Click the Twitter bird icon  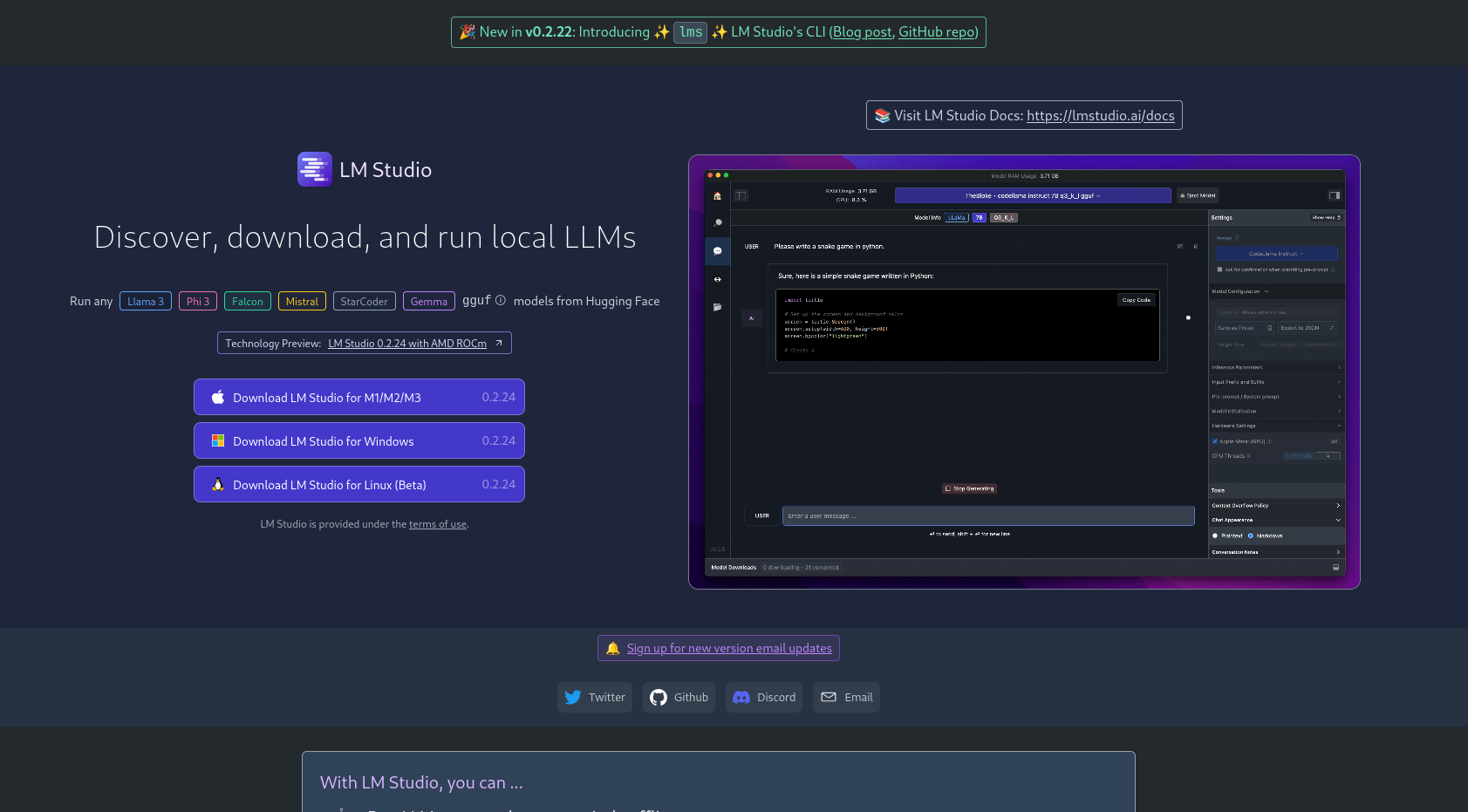[x=572, y=697]
